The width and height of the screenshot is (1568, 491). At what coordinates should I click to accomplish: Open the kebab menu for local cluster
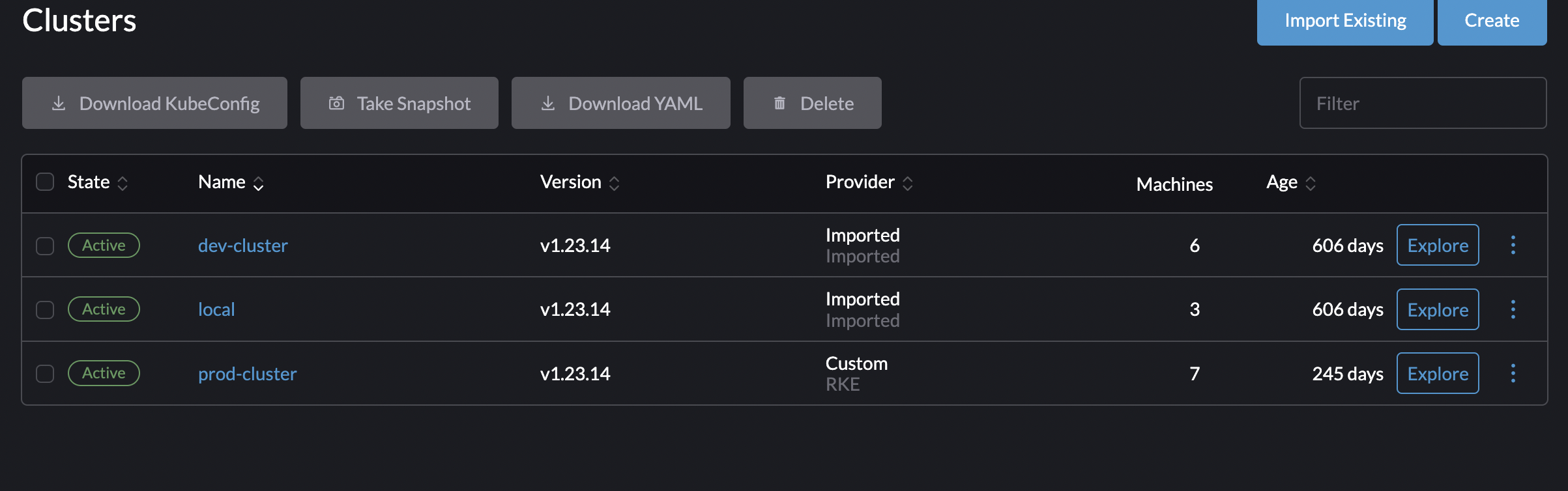[1513, 309]
